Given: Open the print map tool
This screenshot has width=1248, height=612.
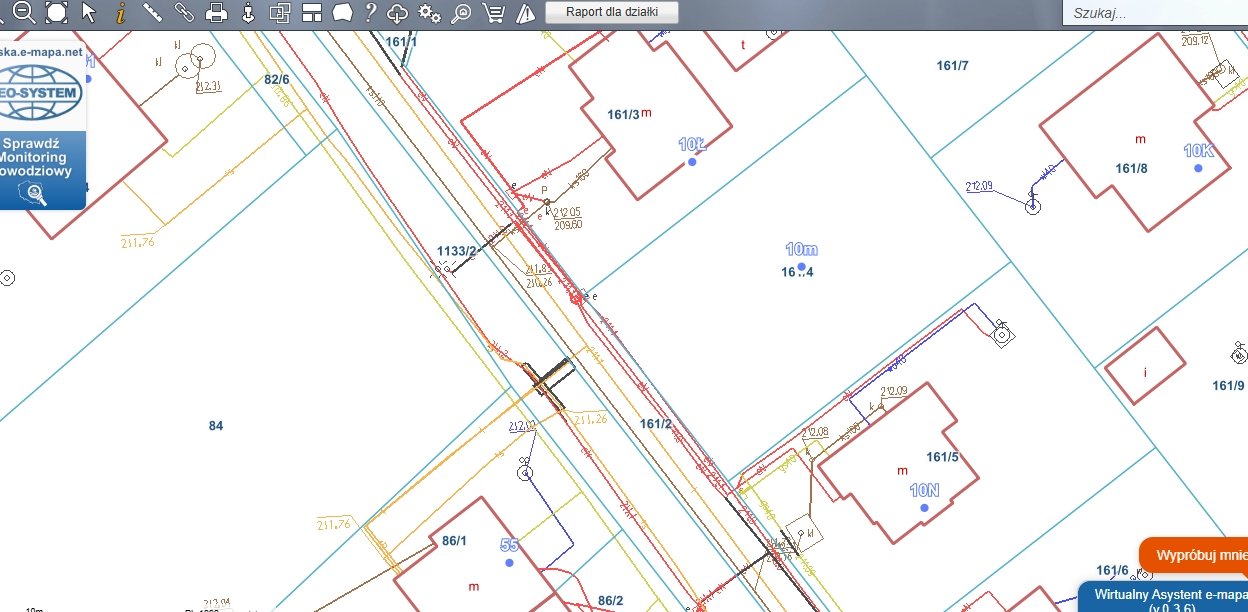Looking at the screenshot, I should click(216, 12).
